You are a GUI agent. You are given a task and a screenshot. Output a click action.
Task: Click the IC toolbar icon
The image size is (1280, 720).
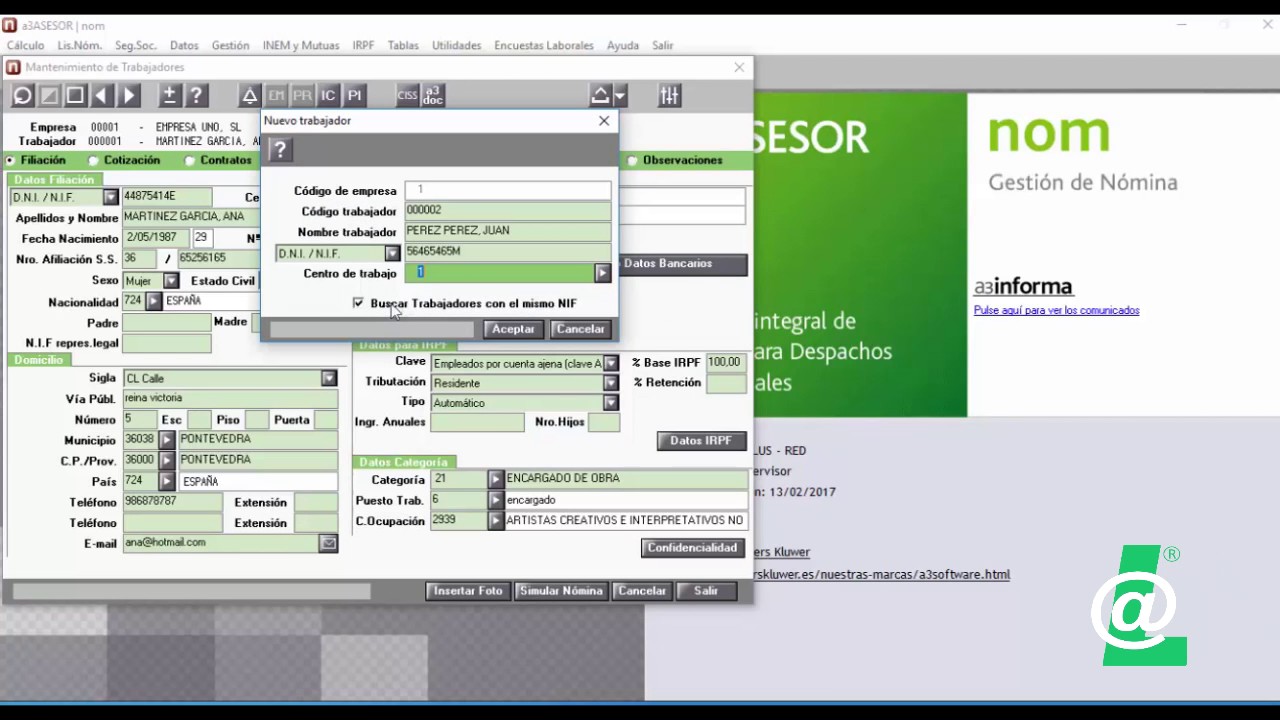[328, 96]
